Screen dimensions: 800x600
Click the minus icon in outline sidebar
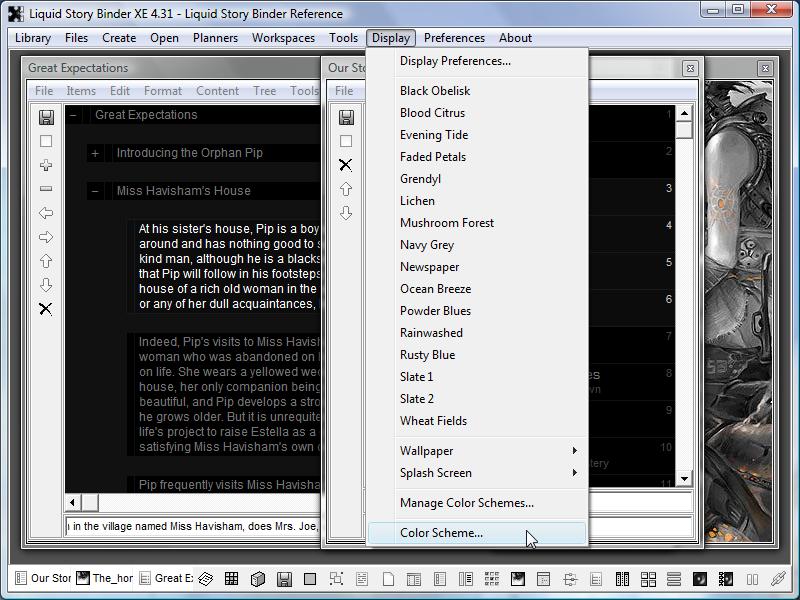pyautogui.click(x=46, y=189)
